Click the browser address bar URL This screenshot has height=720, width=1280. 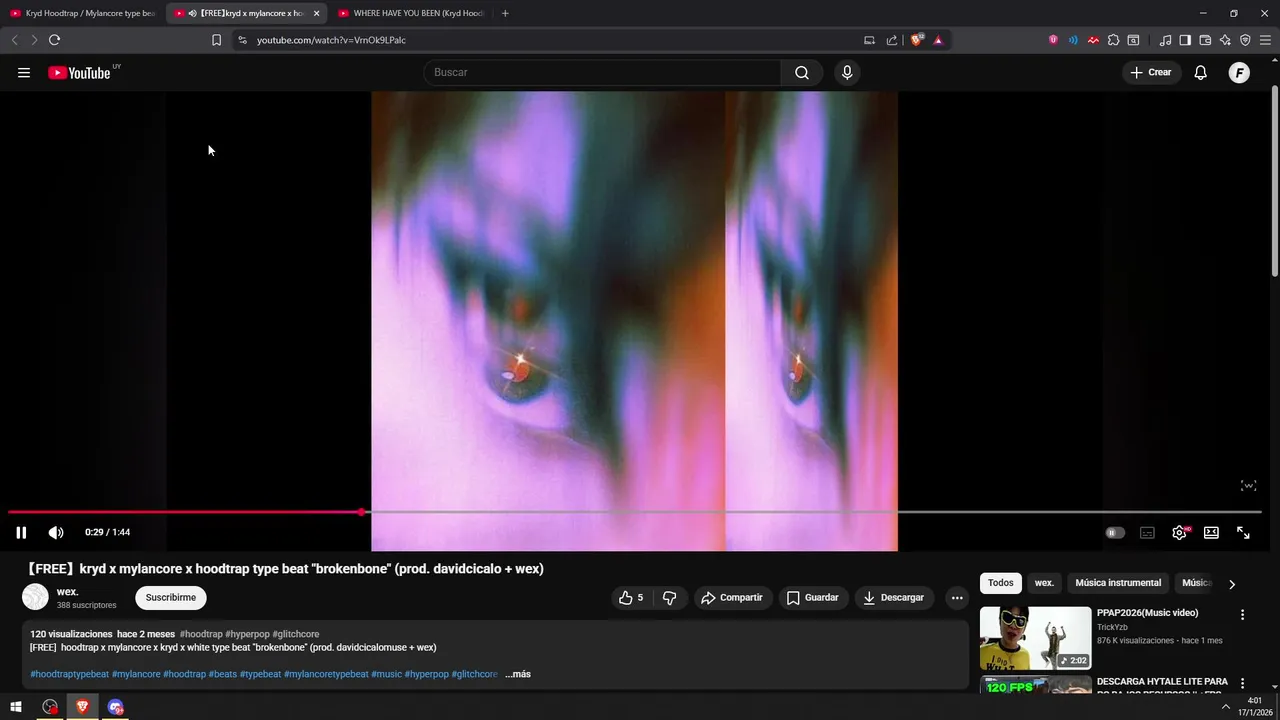pyautogui.click(x=331, y=40)
